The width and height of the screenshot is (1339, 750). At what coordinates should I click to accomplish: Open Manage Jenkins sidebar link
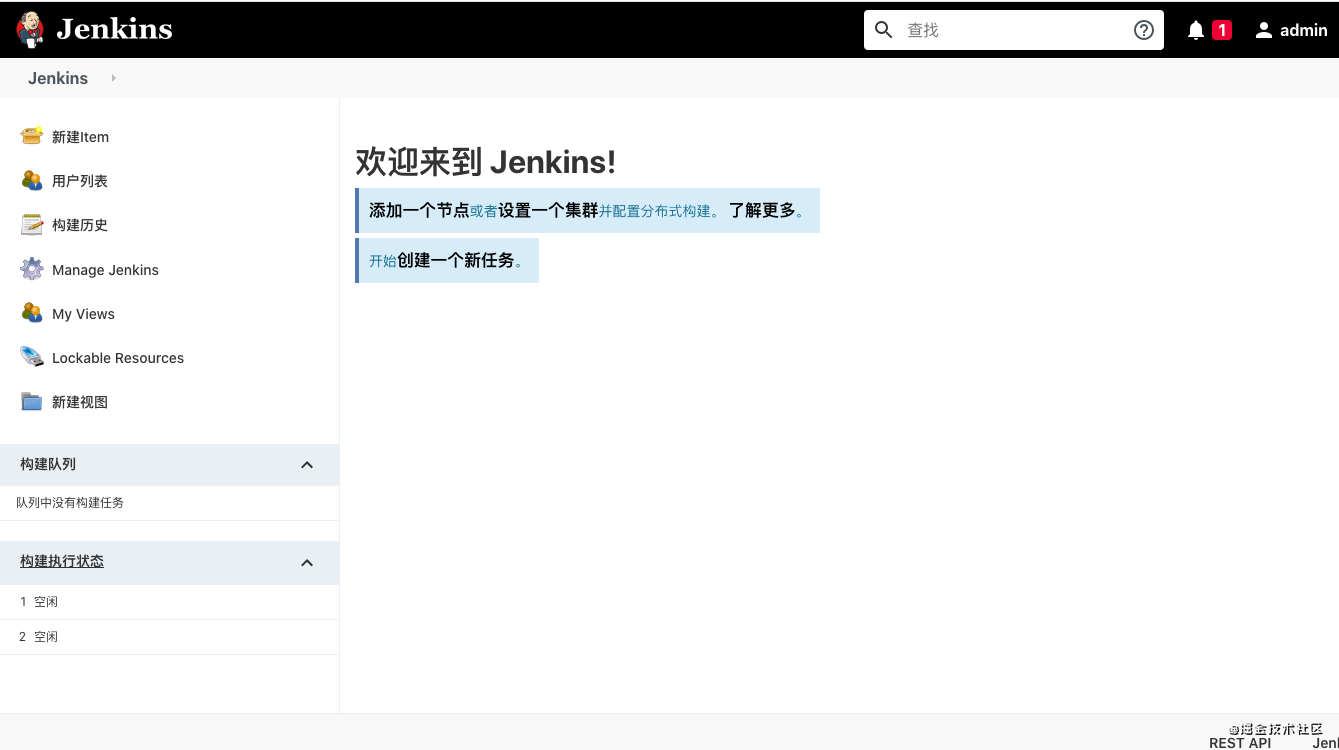(x=105, y=270)
